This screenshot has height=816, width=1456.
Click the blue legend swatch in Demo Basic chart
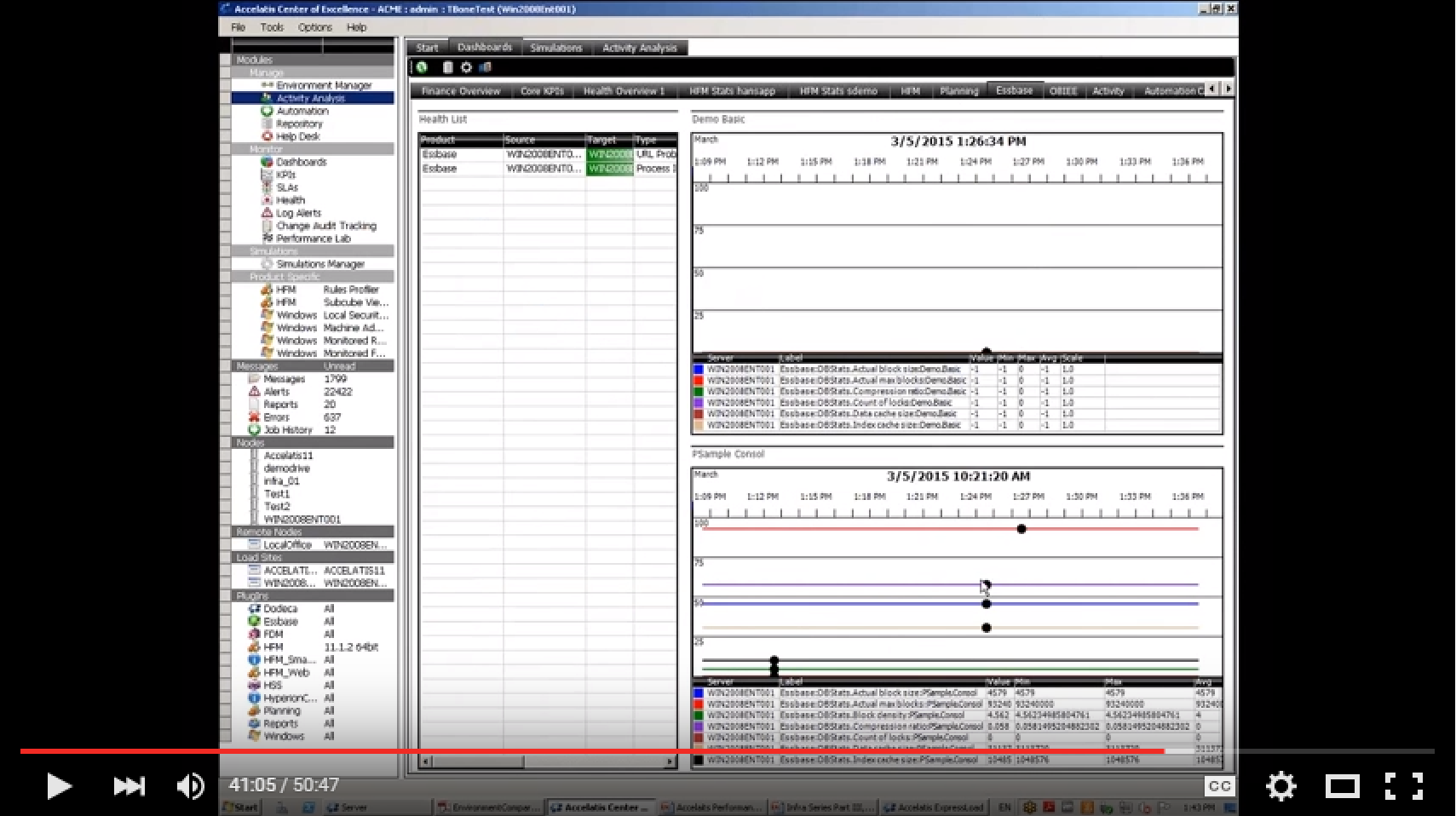(x=699, y=369)
